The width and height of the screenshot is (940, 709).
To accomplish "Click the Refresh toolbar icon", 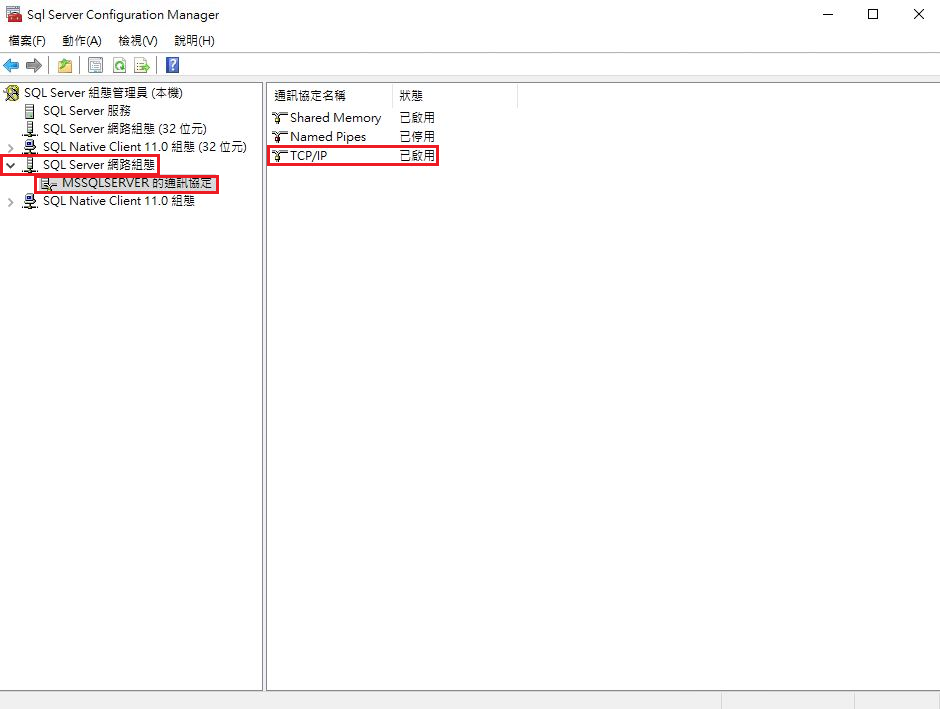I will pos(119,65).
